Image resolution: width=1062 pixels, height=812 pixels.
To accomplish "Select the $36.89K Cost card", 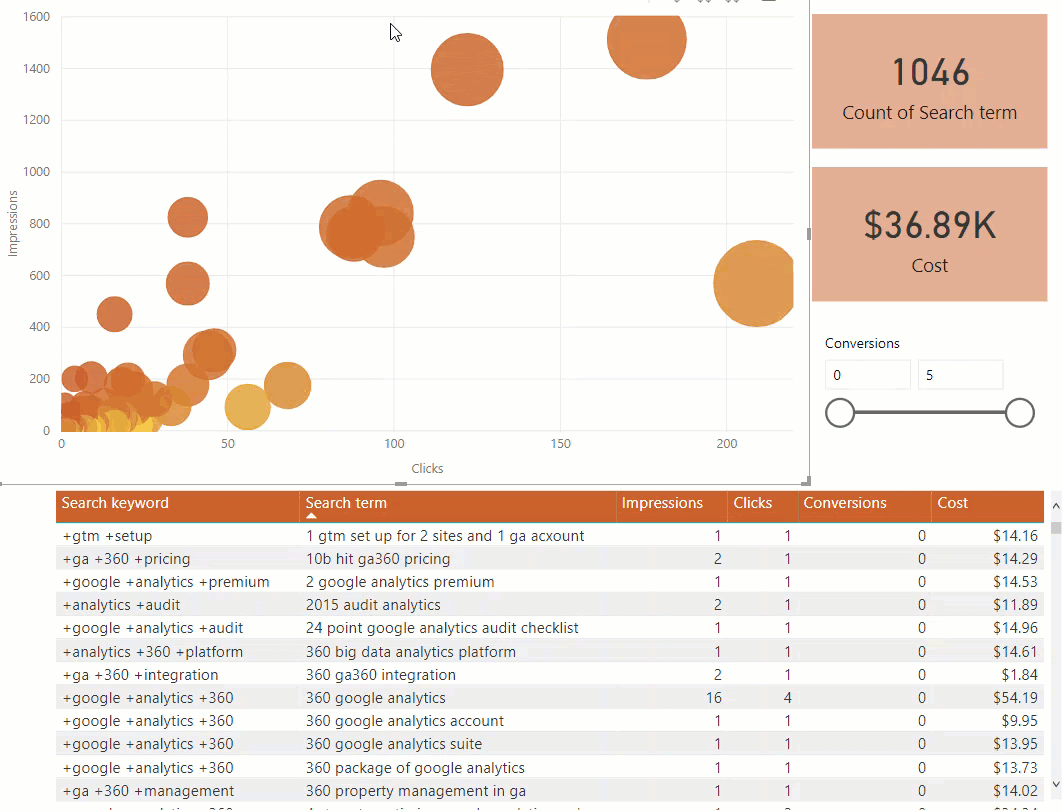I will (x=929, y=234).
